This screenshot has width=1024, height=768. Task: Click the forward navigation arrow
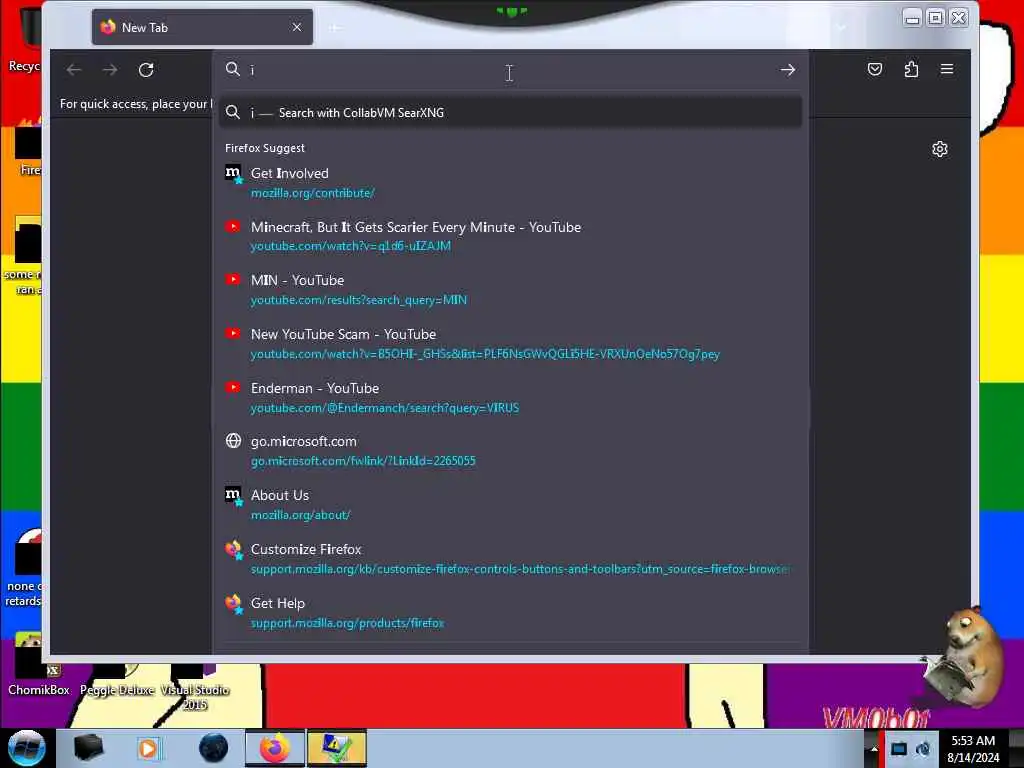click(x=110, y=70)
